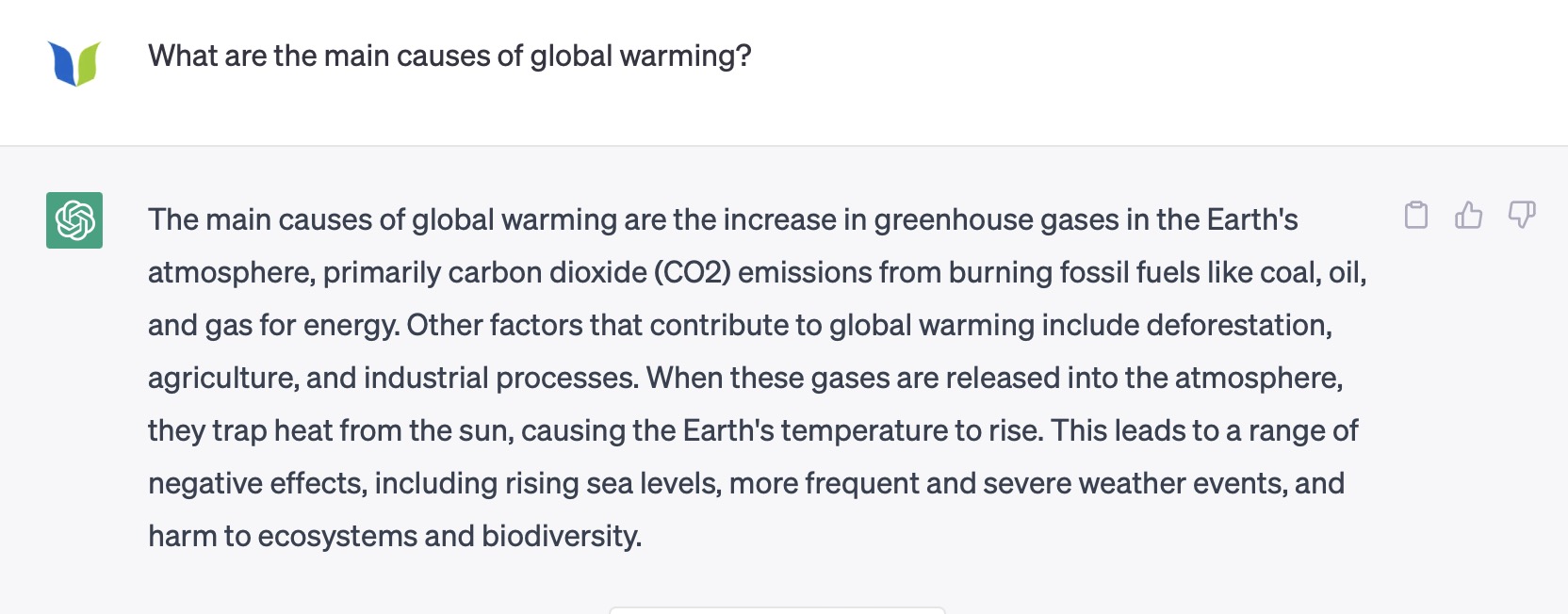
Task: Click the blue and green user avatar
Action: [x=74, y=63]
